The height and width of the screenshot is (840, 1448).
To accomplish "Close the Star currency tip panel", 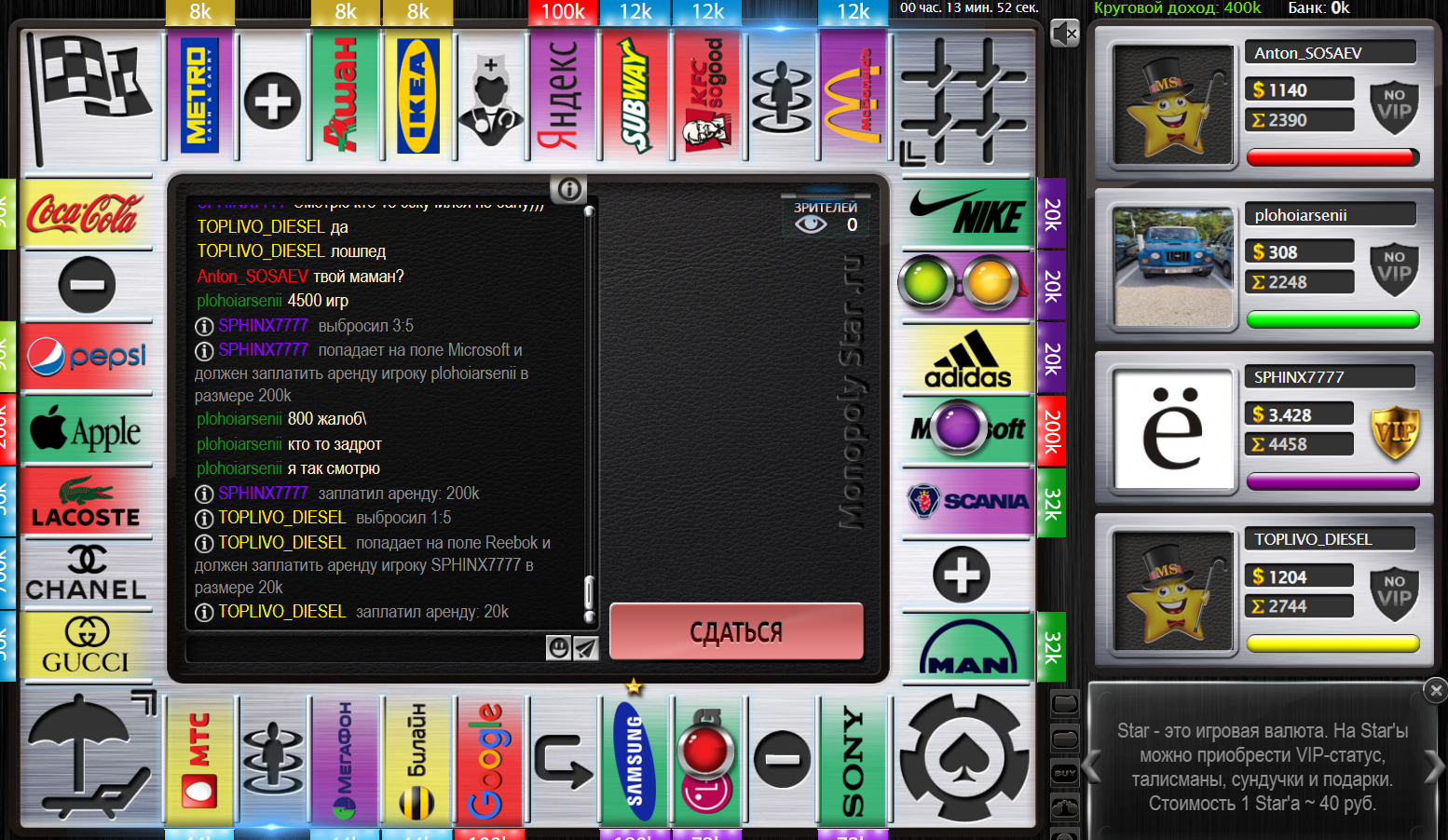I will click(1436, 690).
